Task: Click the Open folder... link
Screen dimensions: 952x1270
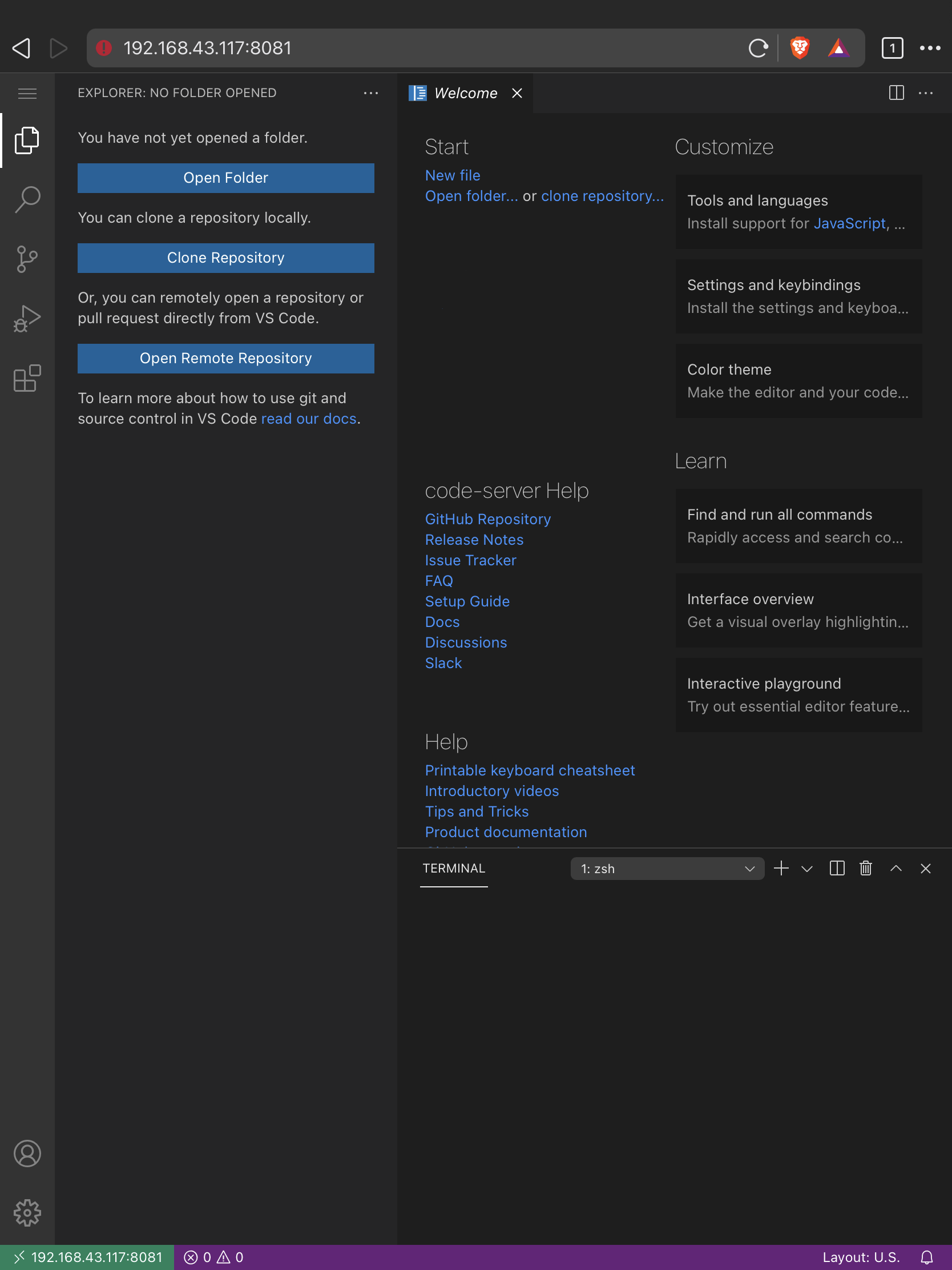Action: click(x=471, y=196)
